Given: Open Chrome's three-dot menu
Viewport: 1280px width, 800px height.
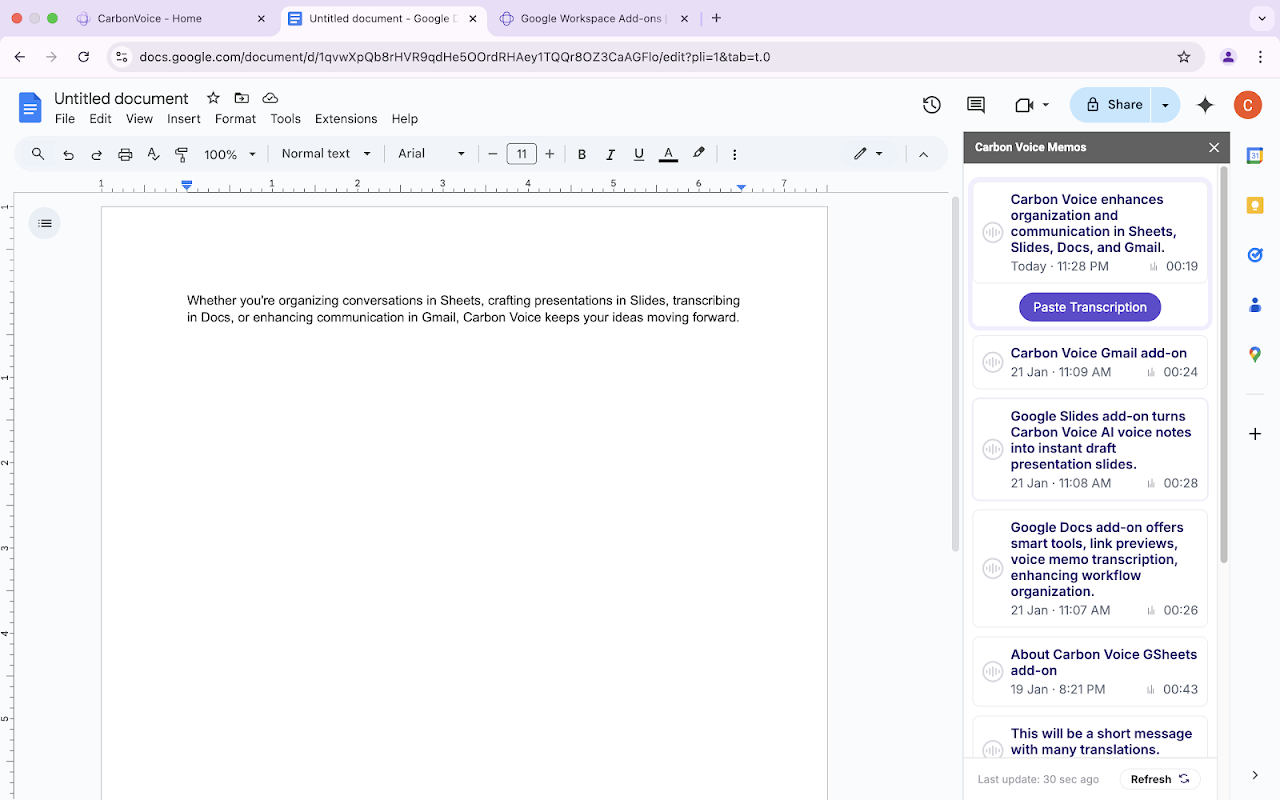Looking at the screenshot, I should coord(1259,57).
